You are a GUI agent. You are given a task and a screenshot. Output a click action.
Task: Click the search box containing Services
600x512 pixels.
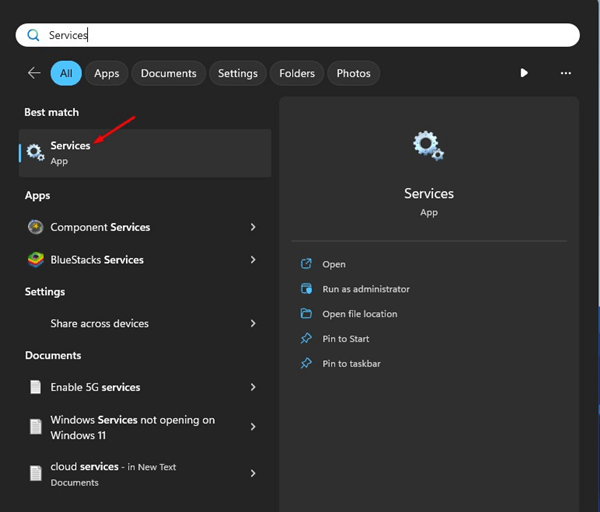coord(300,35)
